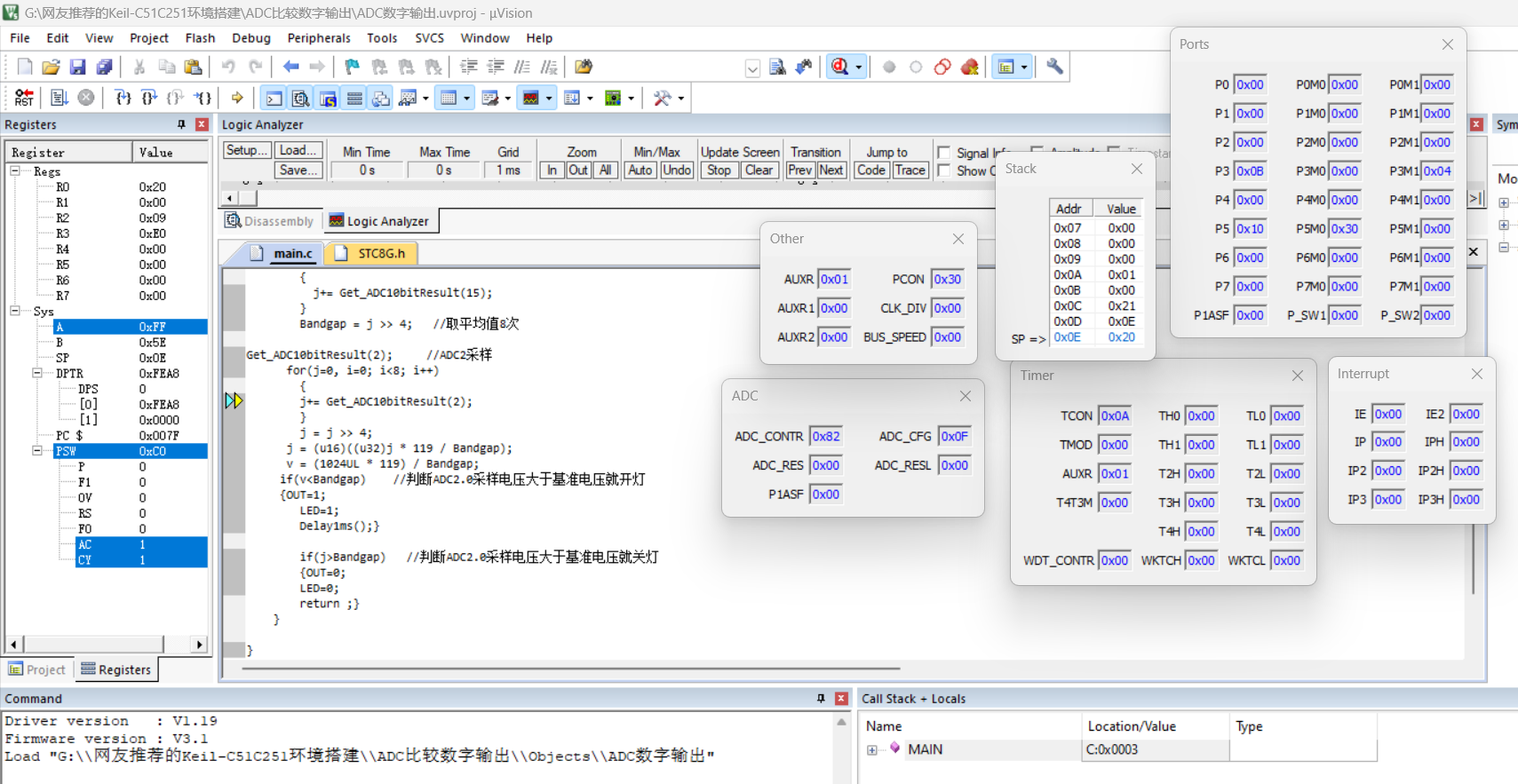Viewport: 1518px width, 784px height.
Task: Open the Serial Windows dropdown arrow
Action: pos(508,98)
